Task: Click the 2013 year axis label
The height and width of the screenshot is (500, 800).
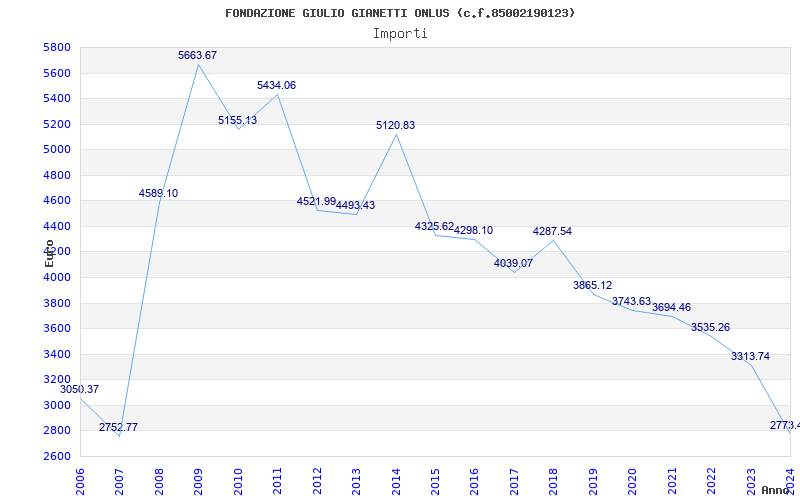Action: (356, 482)
